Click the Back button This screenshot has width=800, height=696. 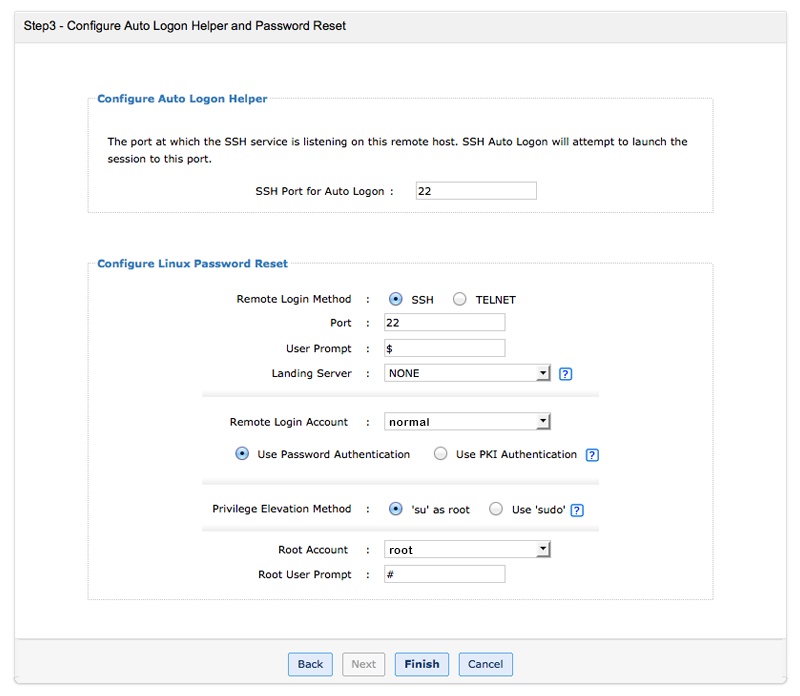pos(310,664)
